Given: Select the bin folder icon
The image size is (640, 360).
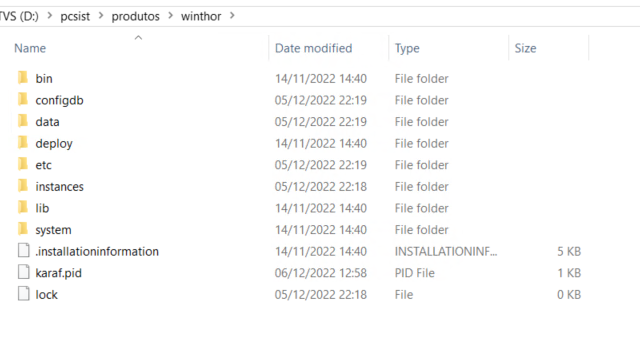Looking at the screenshot, I should (23, 78).
